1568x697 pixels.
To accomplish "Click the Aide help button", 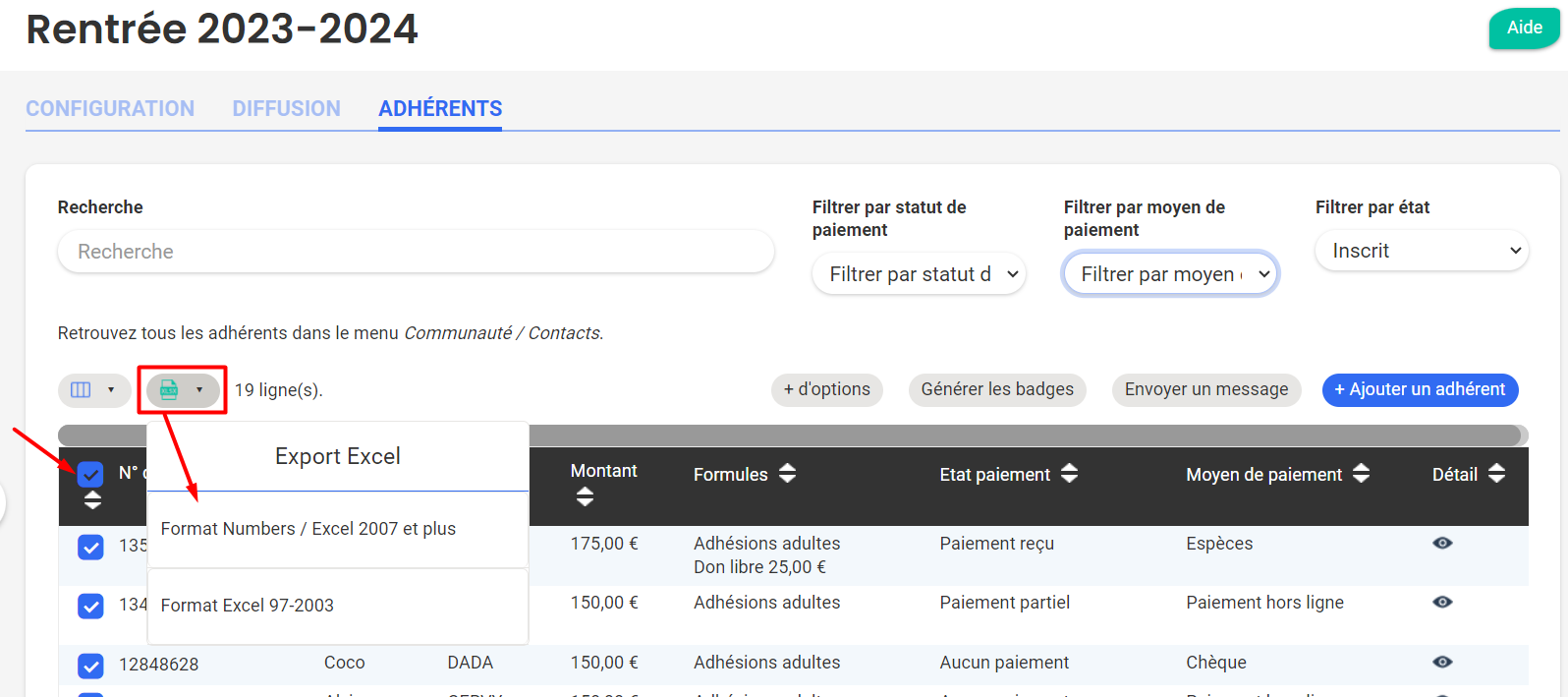I will click(1525, 28).
